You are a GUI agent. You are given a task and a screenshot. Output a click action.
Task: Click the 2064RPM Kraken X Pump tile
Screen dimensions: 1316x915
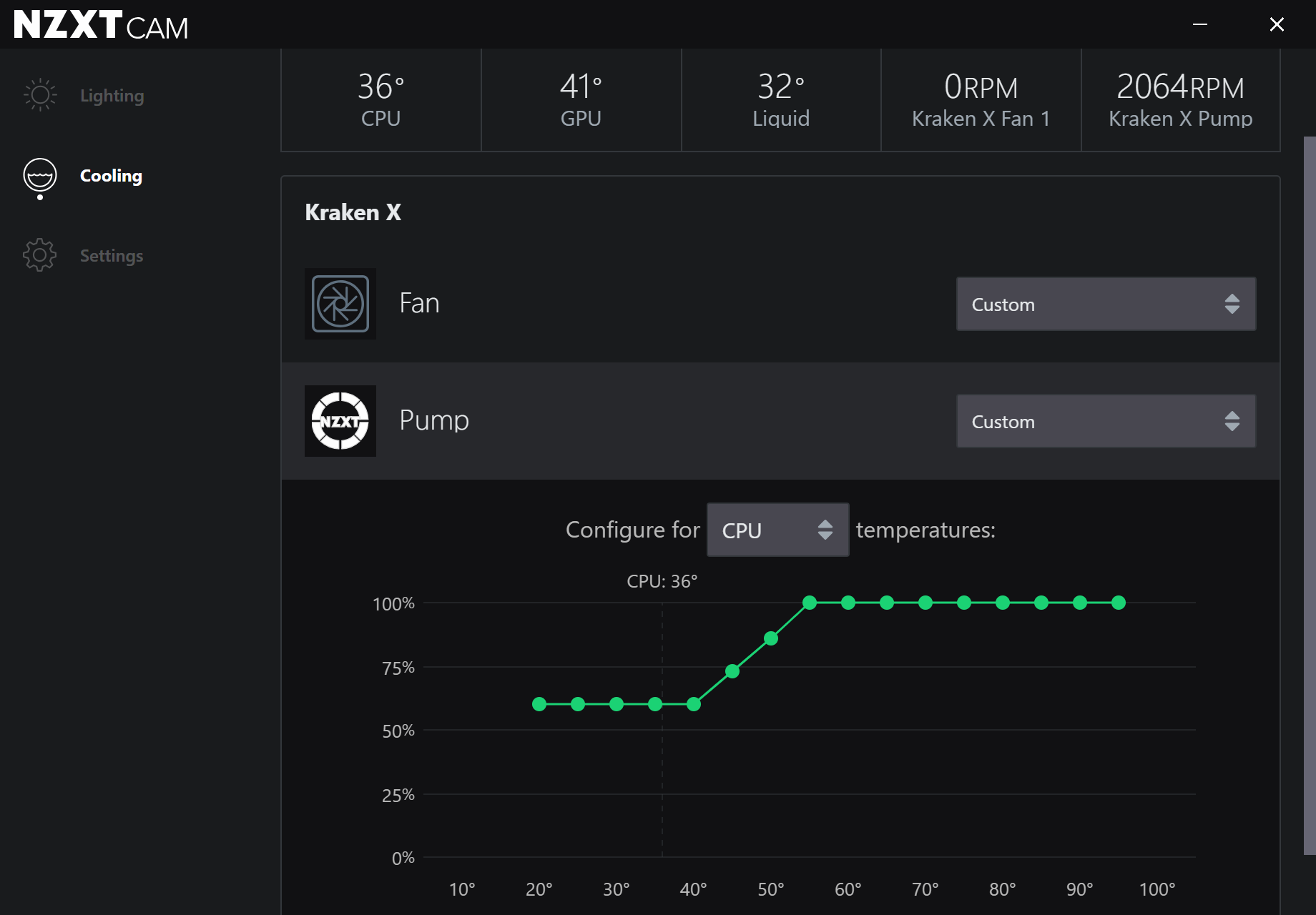tap(1180, 100)
